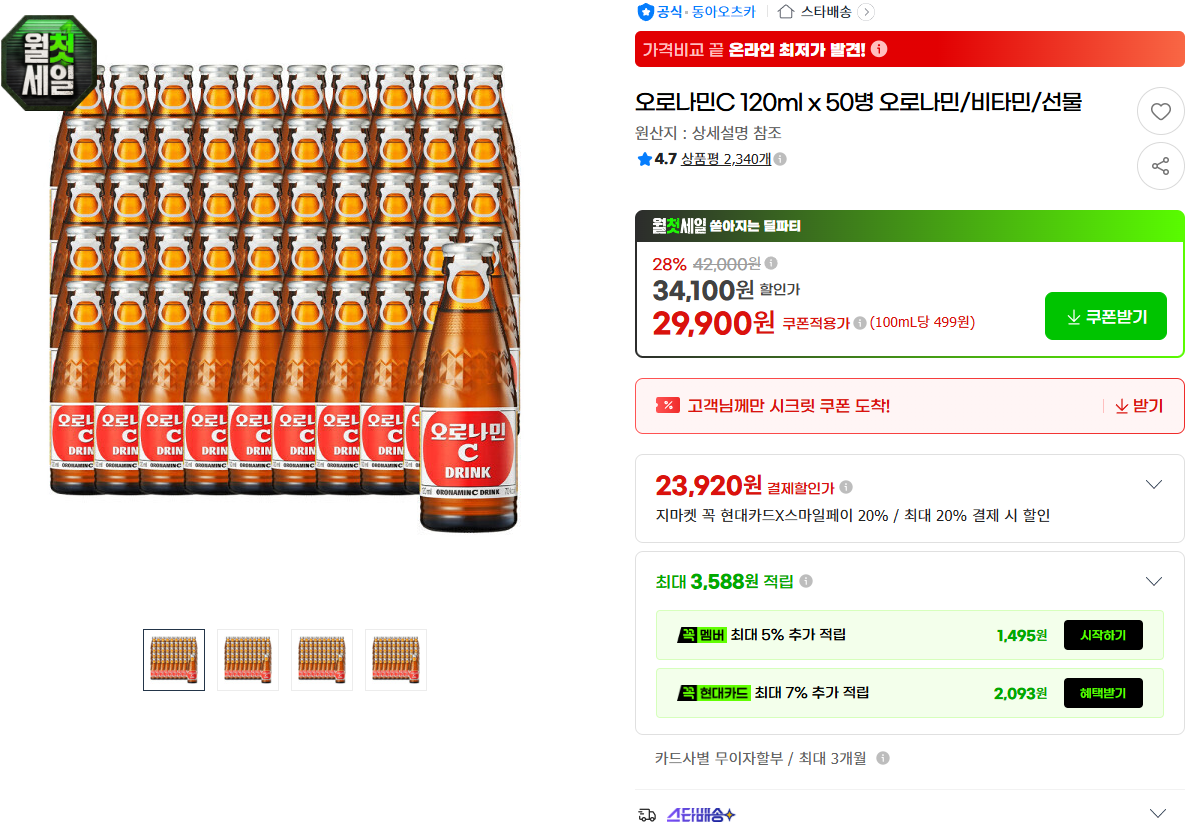Receive secret coupon via 받기

(1139, 406)
